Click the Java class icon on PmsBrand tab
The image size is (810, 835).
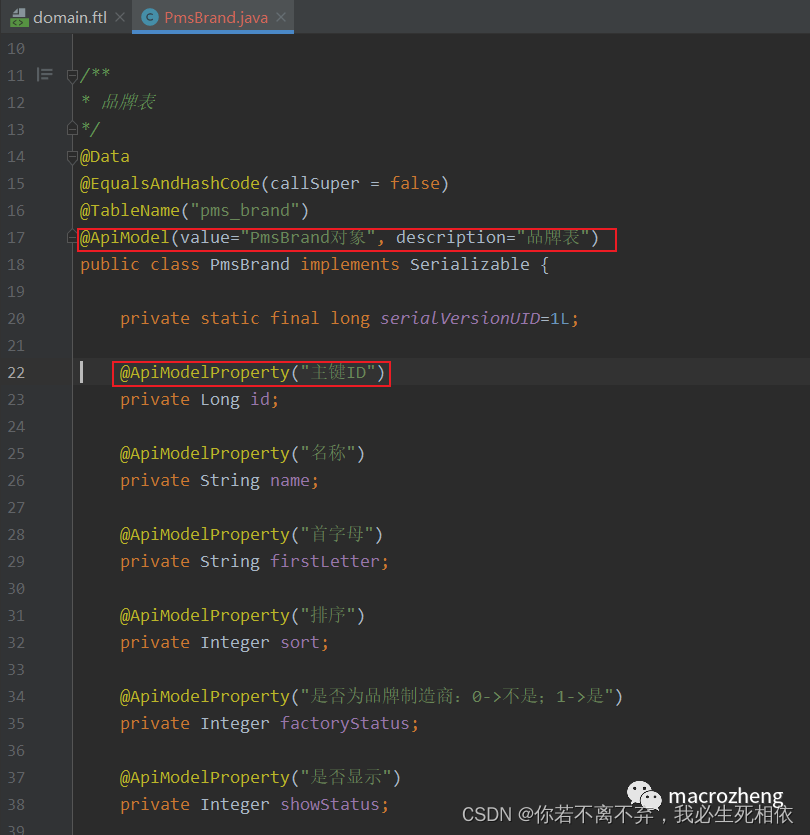[x=150, y=17]
